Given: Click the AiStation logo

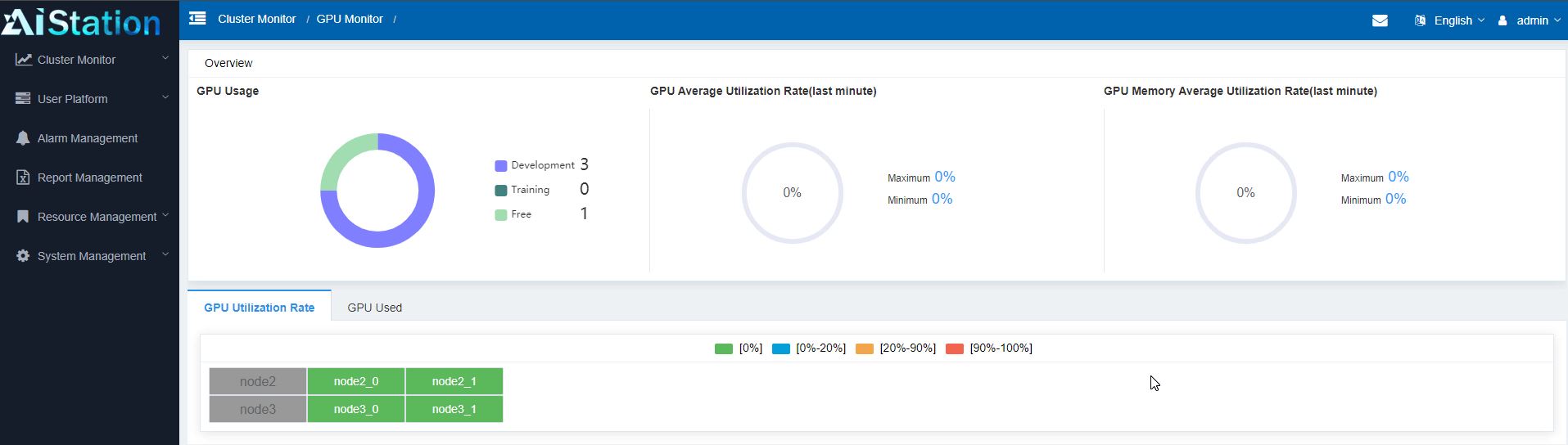Looking at the screenshot, I should pos(81,20).
